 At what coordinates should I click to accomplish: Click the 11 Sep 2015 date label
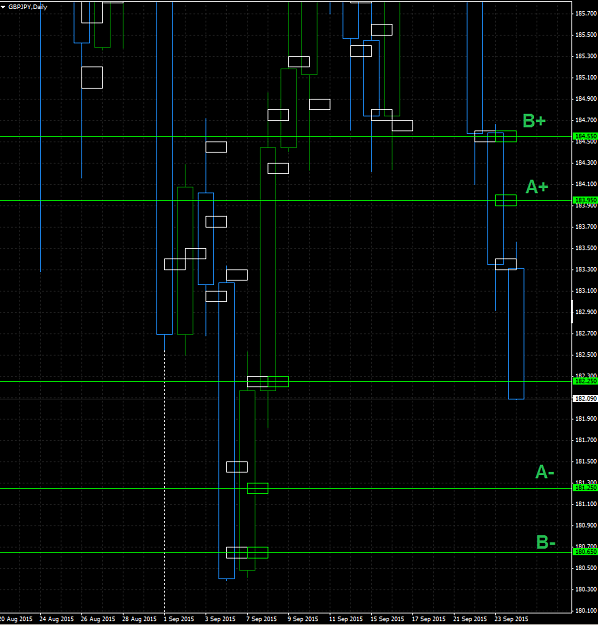[346, 619]
